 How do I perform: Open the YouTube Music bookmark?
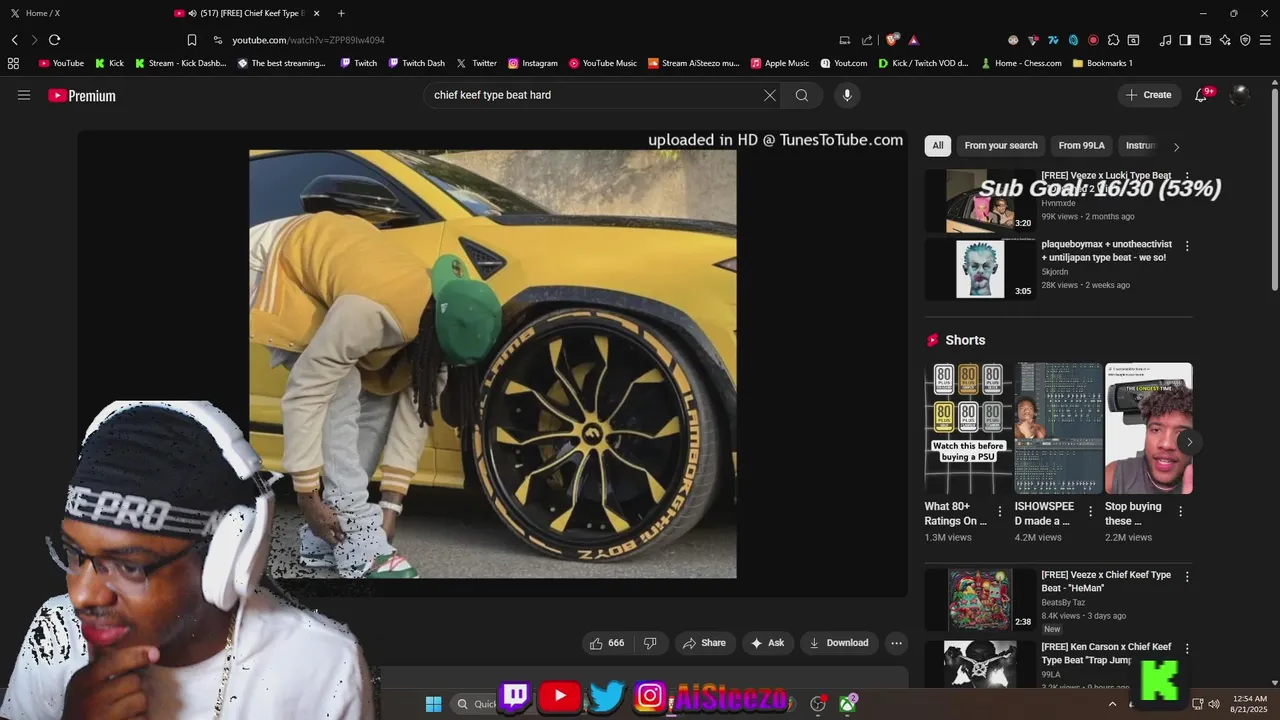(602, 63)
